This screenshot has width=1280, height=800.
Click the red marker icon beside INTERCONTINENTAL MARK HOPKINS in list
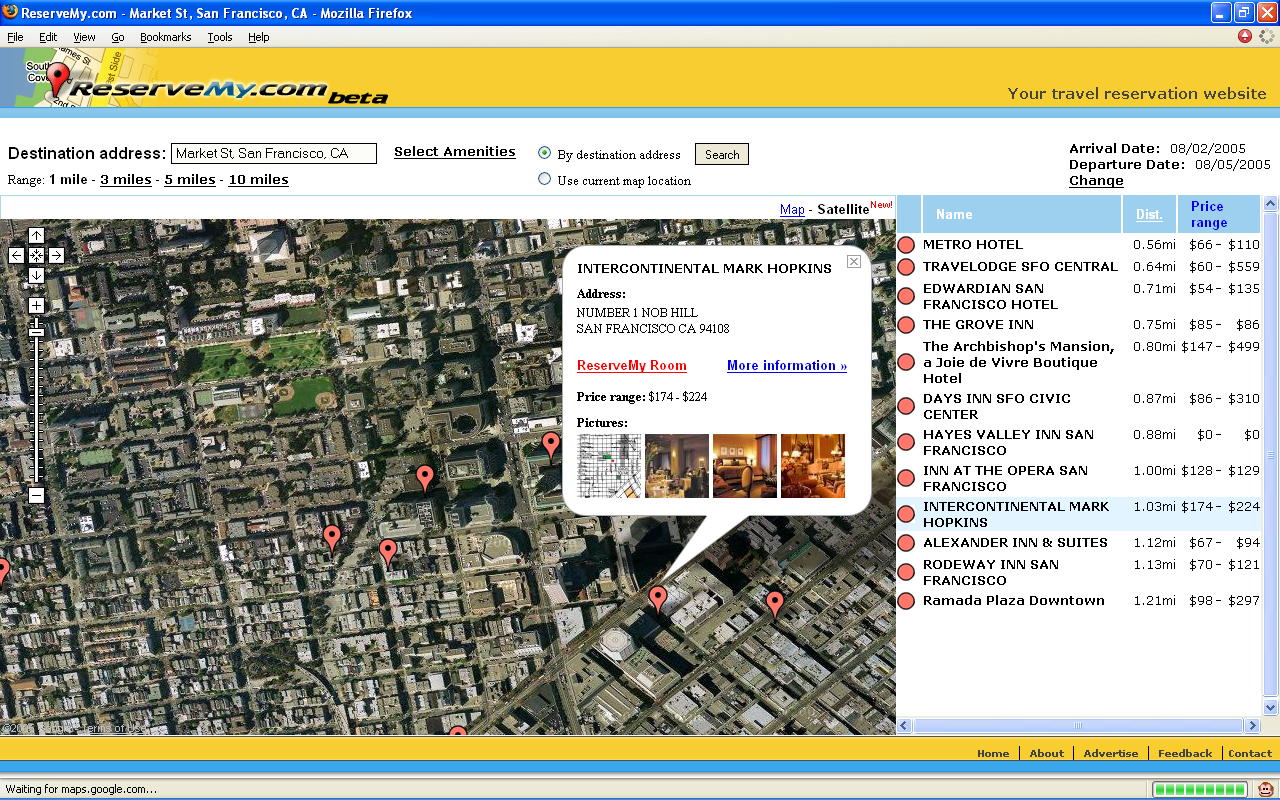[906, 514]
